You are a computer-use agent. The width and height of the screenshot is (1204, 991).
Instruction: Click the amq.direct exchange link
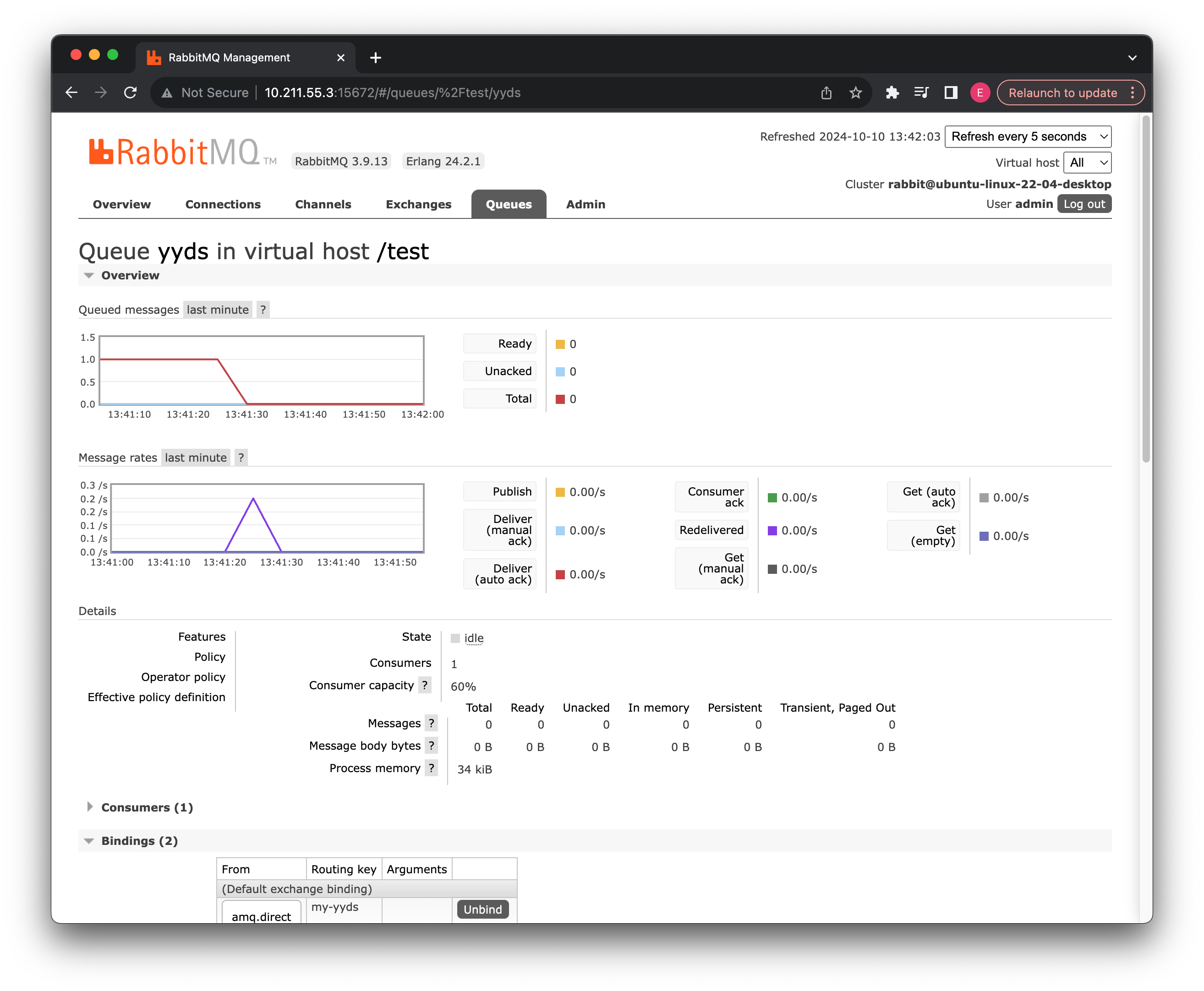261,915
